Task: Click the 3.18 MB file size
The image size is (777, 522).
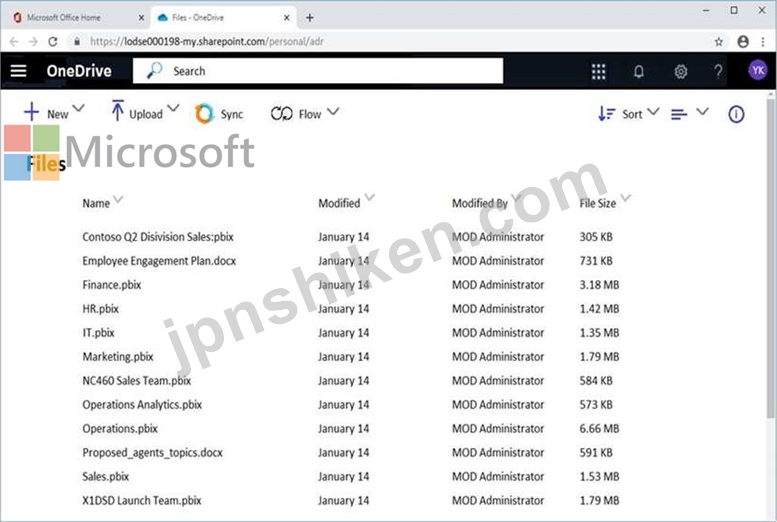Action: point(599,285)
